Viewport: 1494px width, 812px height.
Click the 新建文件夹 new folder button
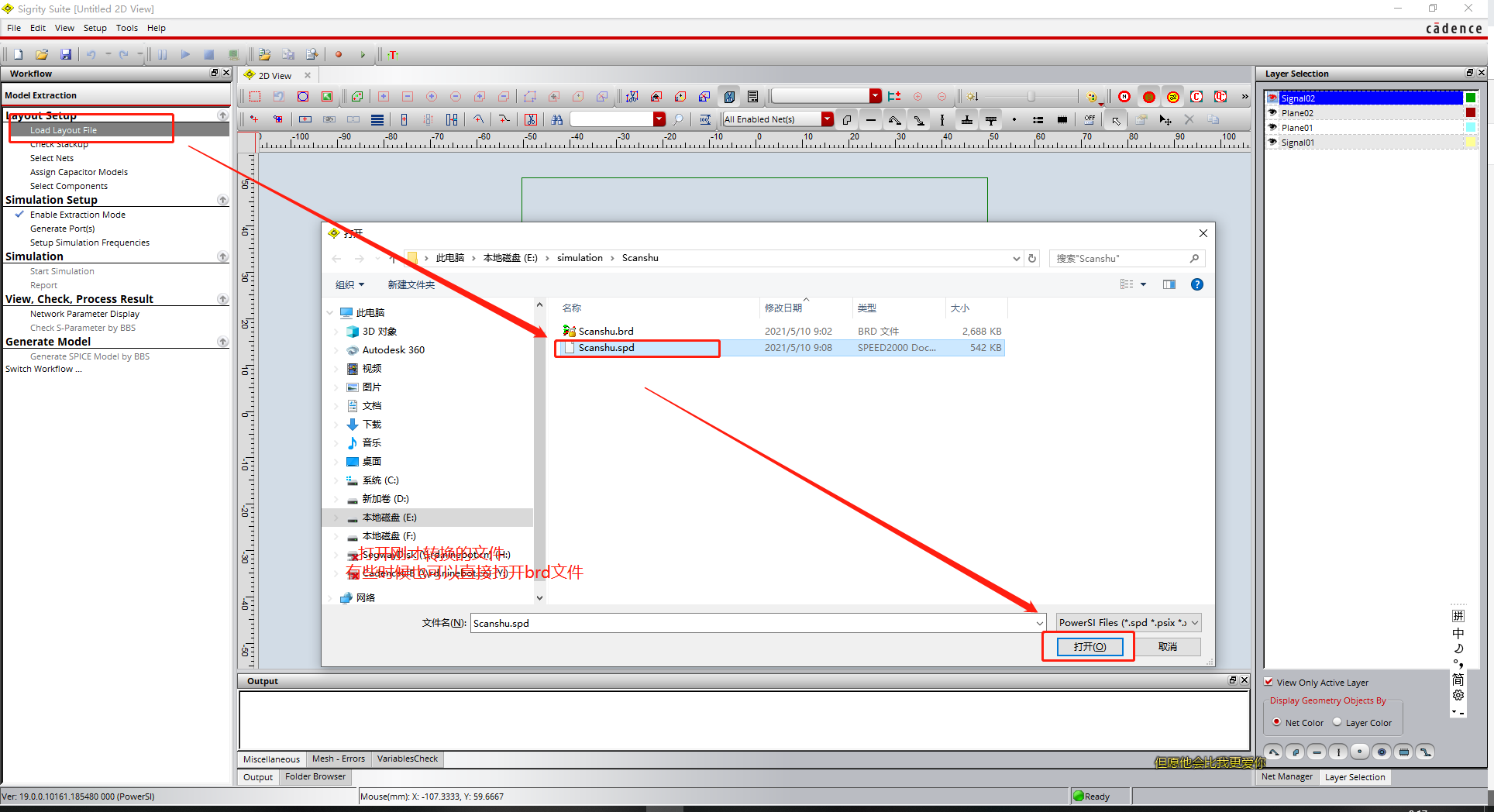[x=411, y=284]
